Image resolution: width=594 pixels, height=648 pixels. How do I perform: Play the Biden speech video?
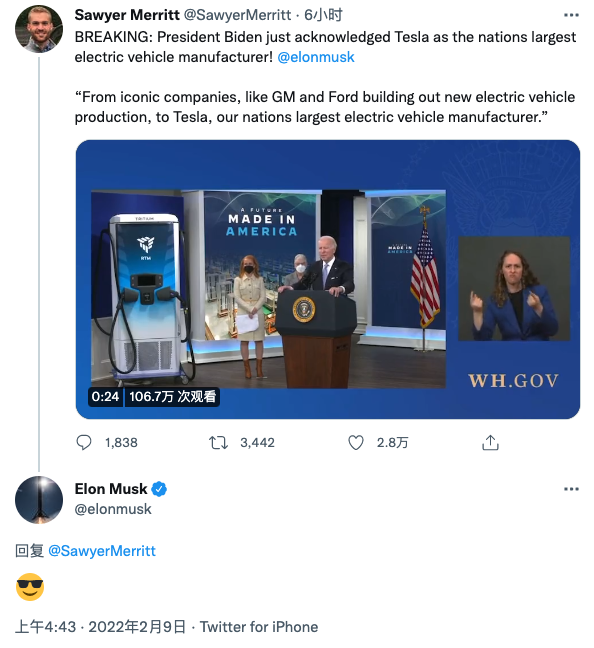328,279
